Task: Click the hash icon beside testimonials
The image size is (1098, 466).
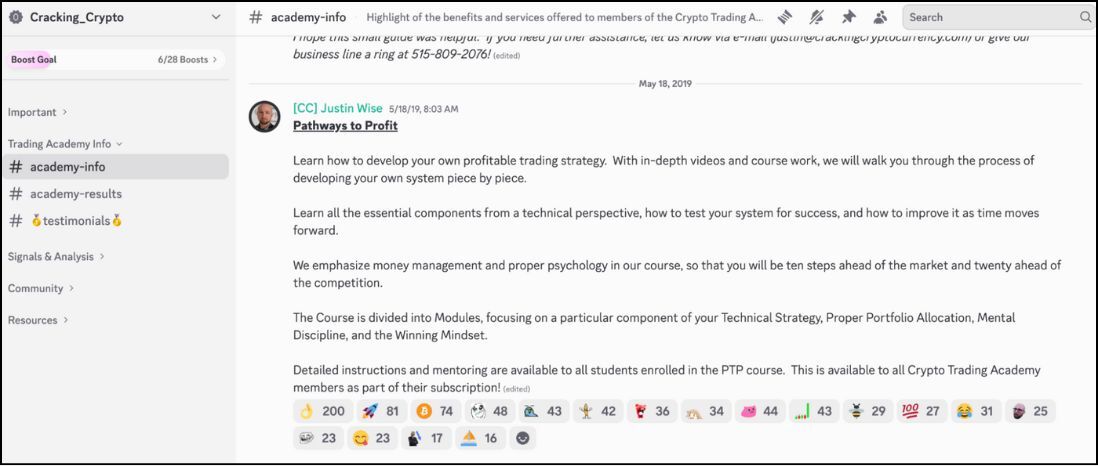Action: tap(15, 221)
